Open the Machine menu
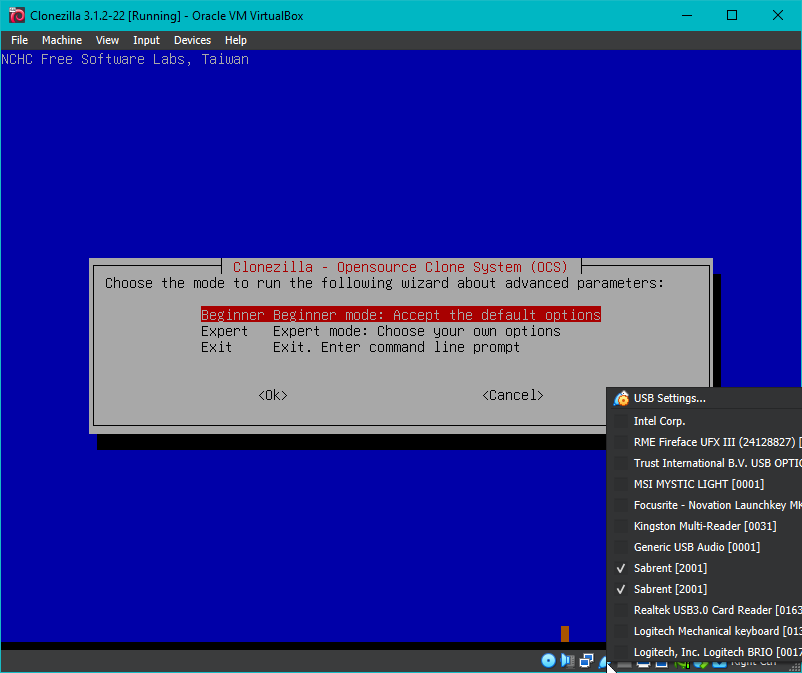The width and height of the screenshot is (802, 673). point(62,40)
